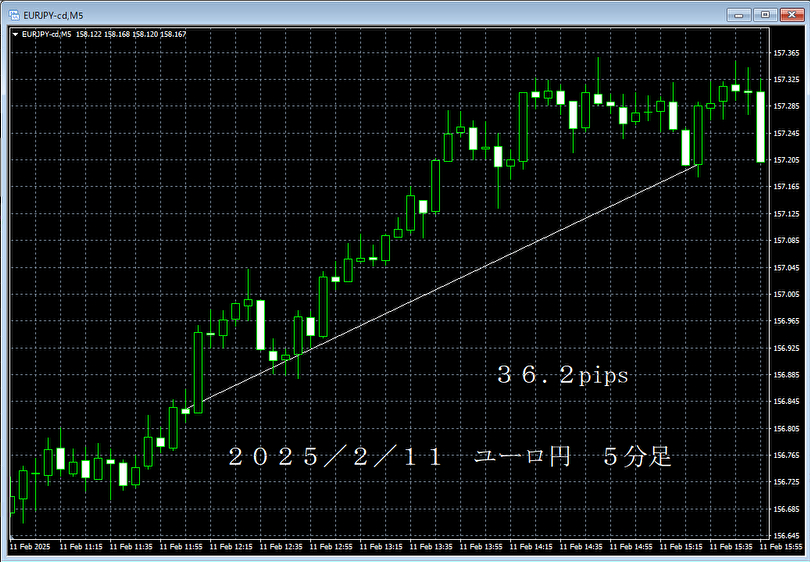Click the 11 Feb 14:55 time label
Screen dimensions: 810x562
pyautogui.click(x=631, y=547)
